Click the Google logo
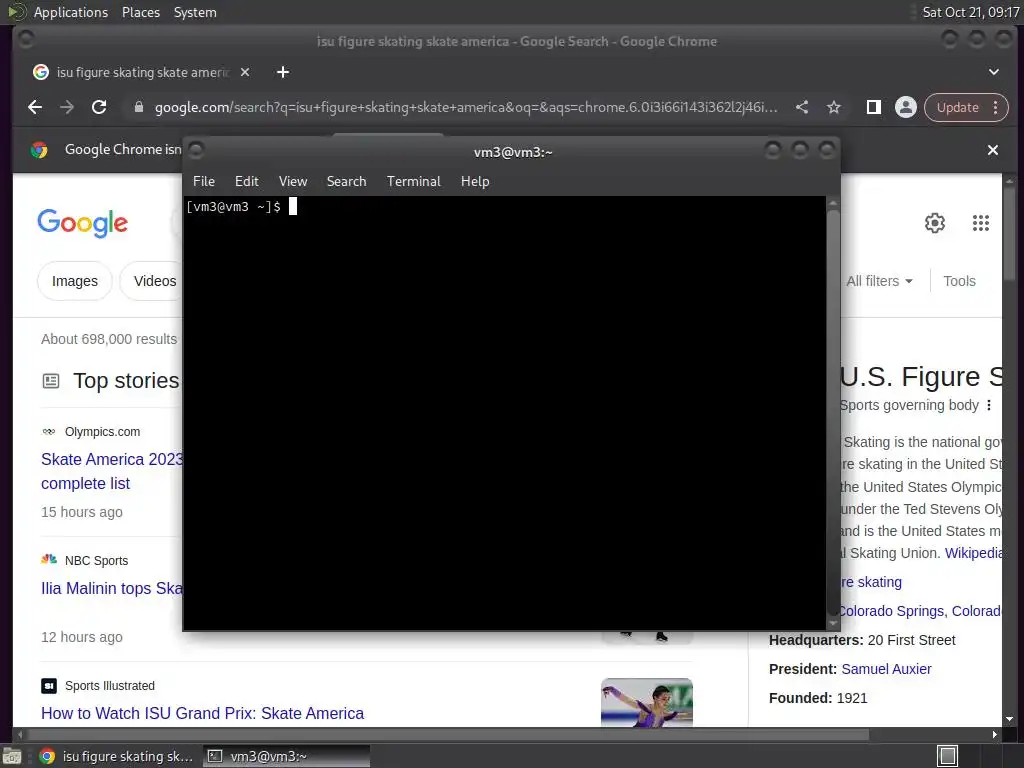Viewport: 1024px width, 768px height. coord(82,223)
